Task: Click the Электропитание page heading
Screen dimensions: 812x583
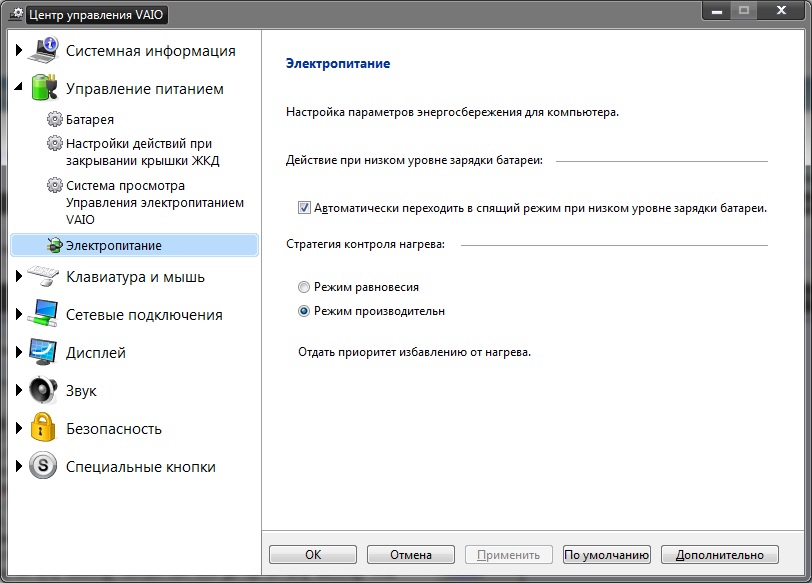Action: tap(338, 64)
